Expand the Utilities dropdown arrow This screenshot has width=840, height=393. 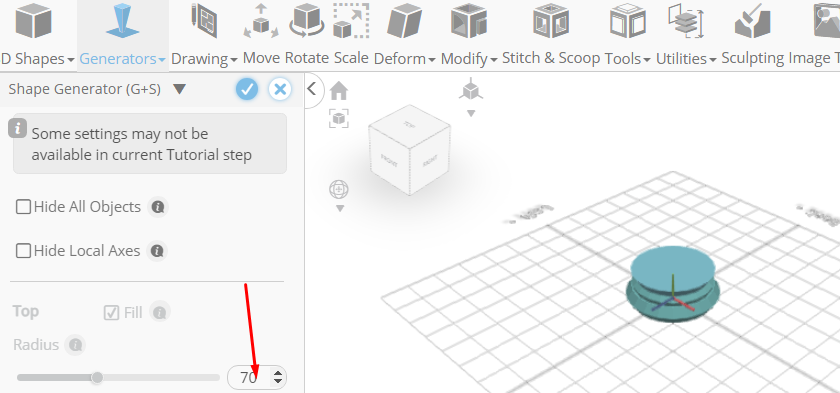712,60
